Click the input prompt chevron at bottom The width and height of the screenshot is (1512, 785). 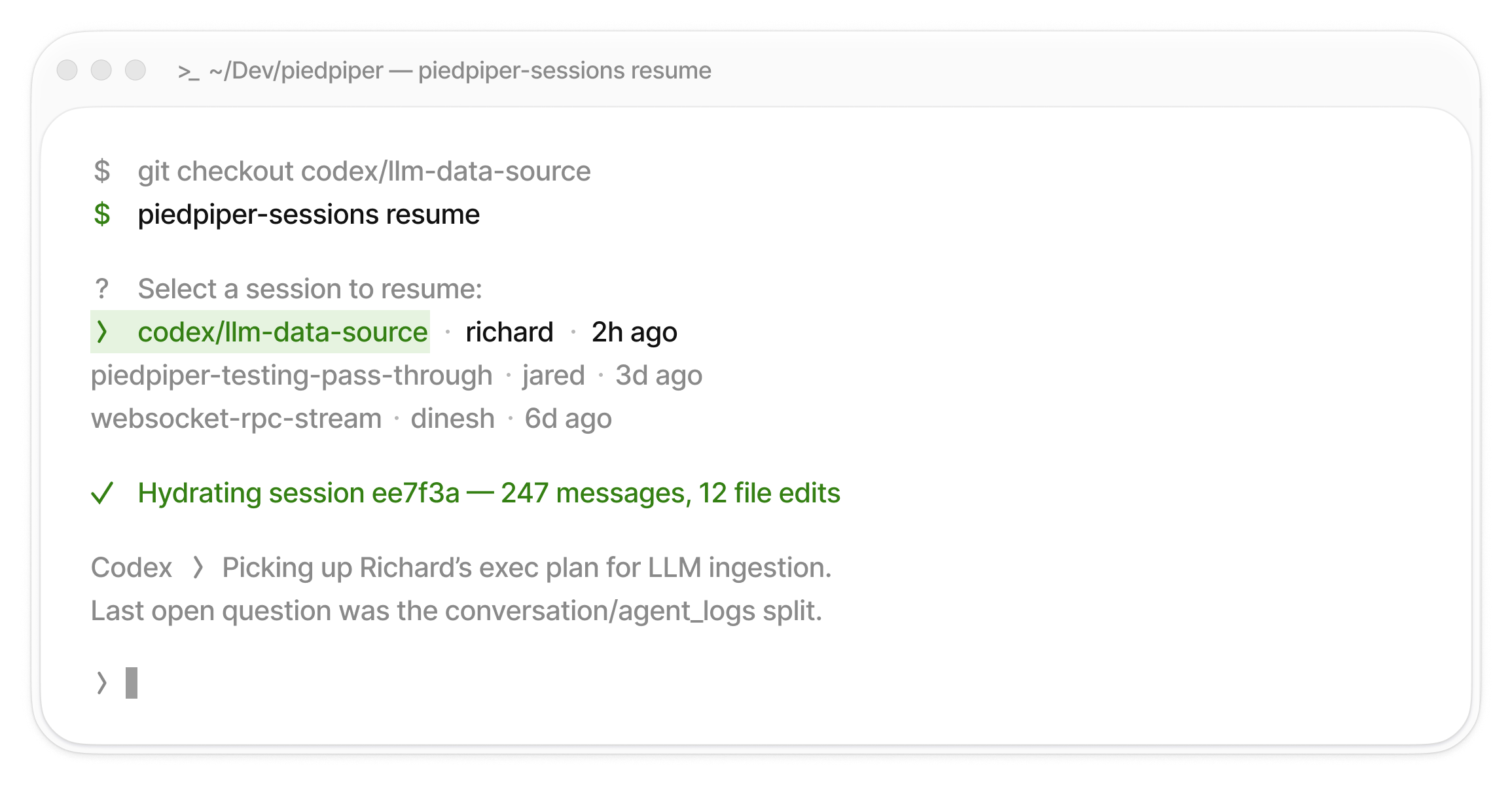[101, 683]
